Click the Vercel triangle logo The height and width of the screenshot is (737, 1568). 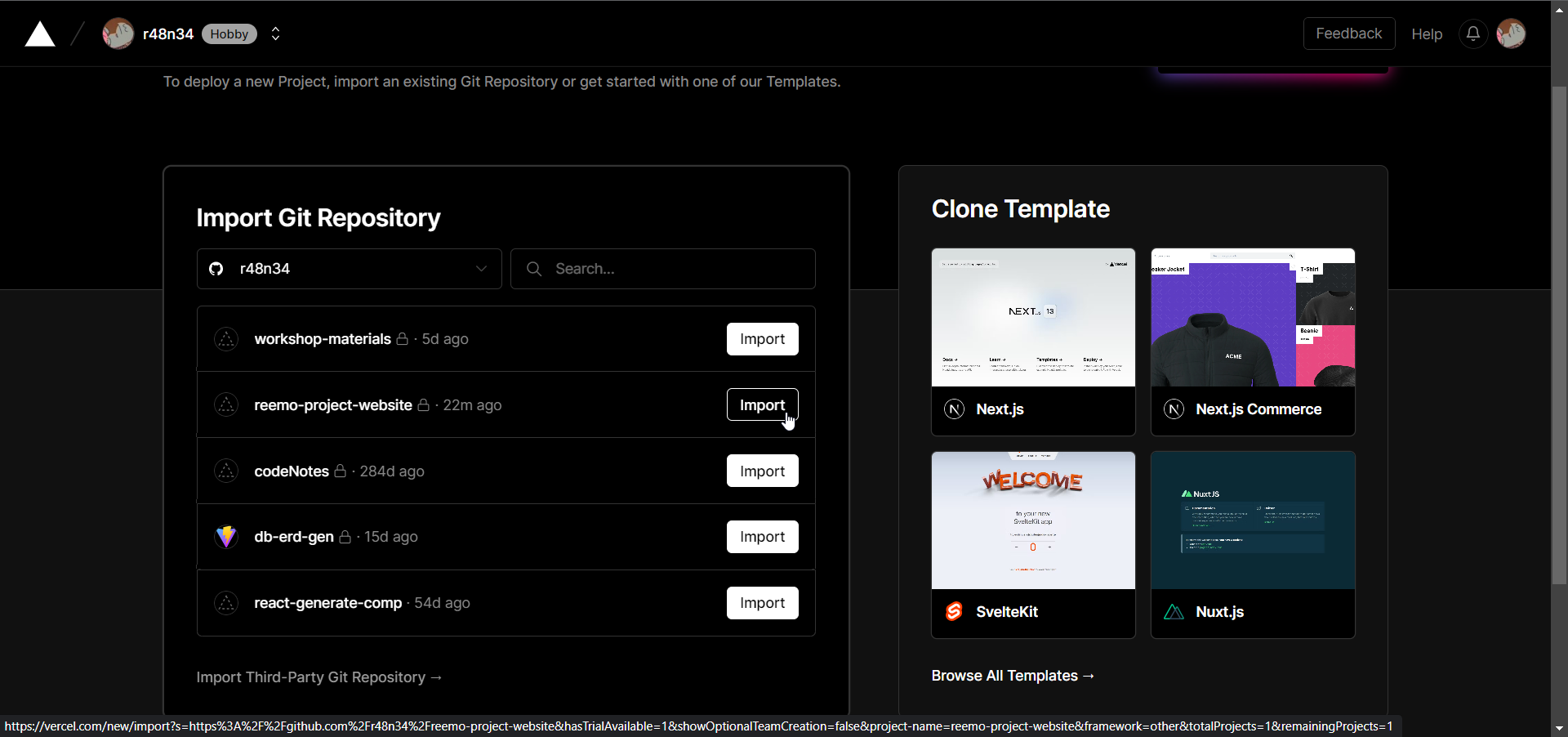tap(40, 34)
